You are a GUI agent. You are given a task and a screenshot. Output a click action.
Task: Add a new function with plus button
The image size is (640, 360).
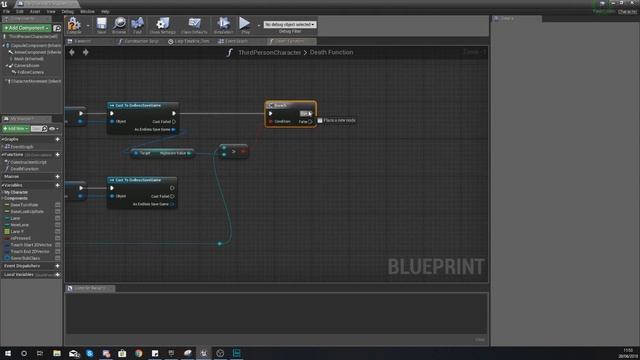(x=58, y=155)
